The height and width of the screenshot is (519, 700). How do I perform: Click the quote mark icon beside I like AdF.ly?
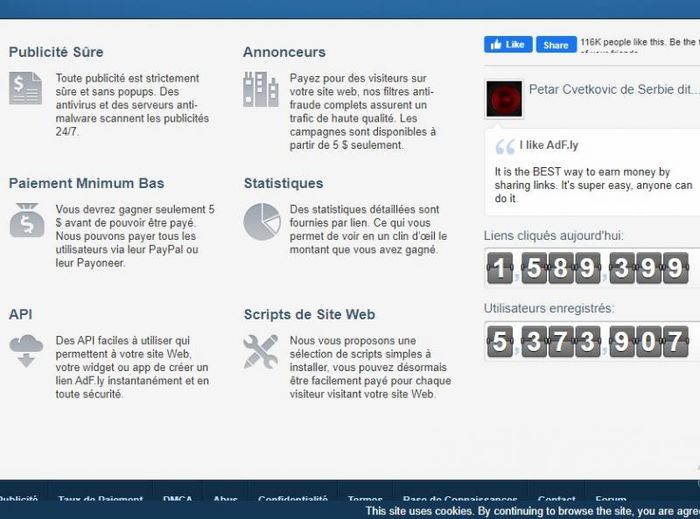pyautogui.click(x=505, y=146)
